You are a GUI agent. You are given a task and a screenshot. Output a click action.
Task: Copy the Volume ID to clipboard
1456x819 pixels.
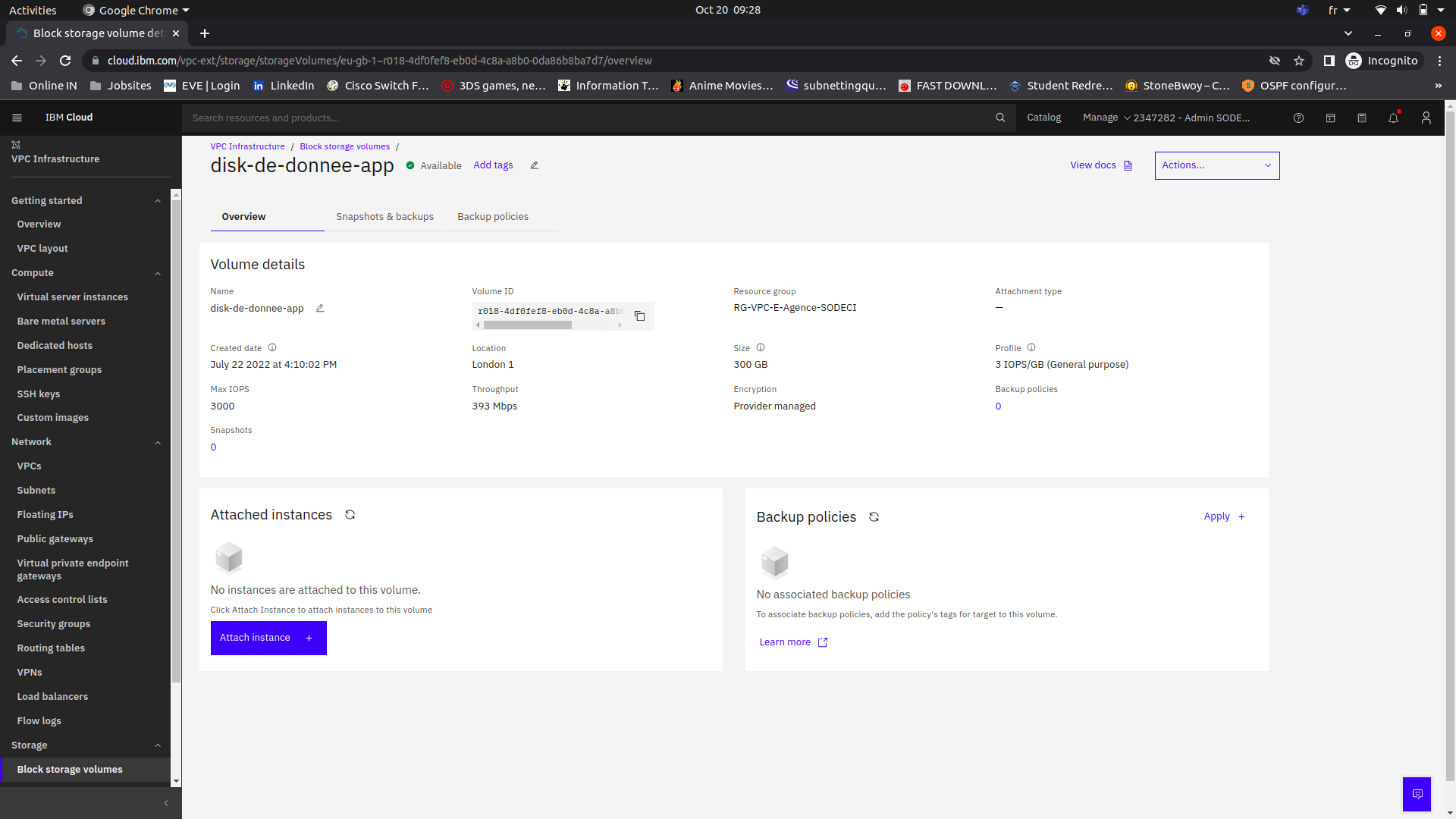click(639, 316)
